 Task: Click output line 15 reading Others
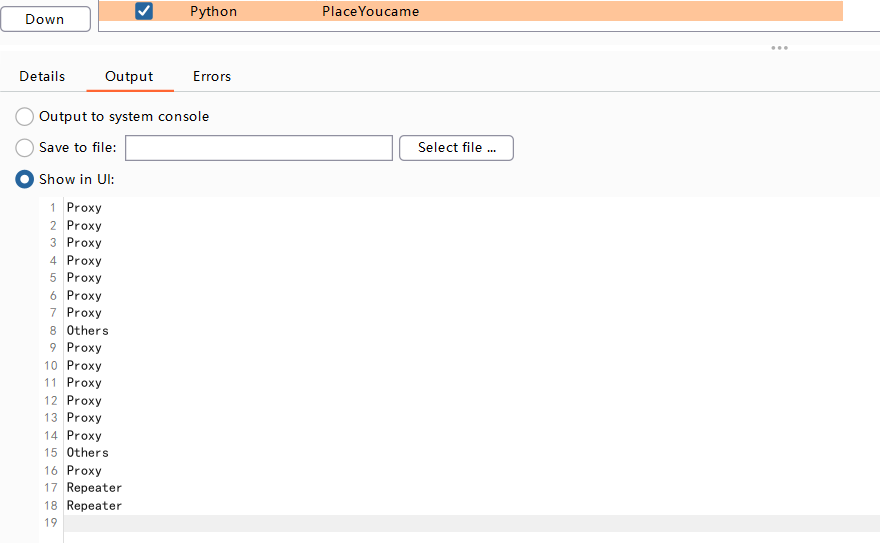[x=88, y=453]
